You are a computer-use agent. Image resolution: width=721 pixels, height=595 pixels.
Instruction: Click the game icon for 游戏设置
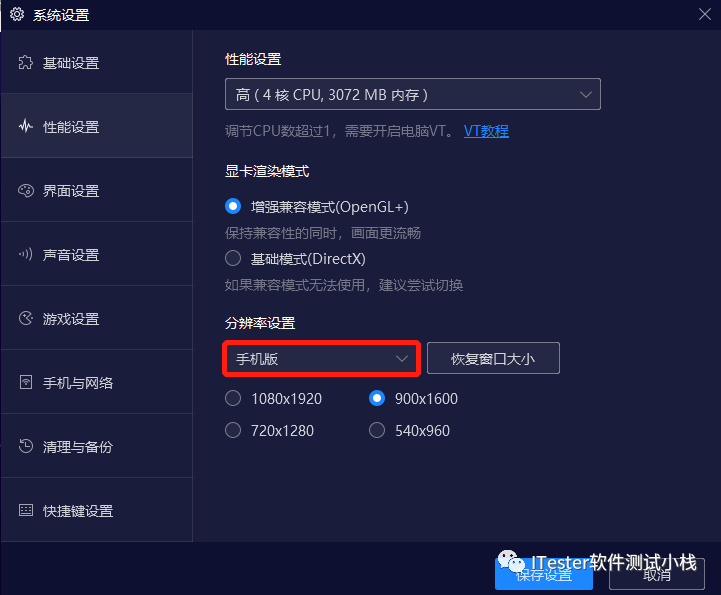[x=26, y=318]
